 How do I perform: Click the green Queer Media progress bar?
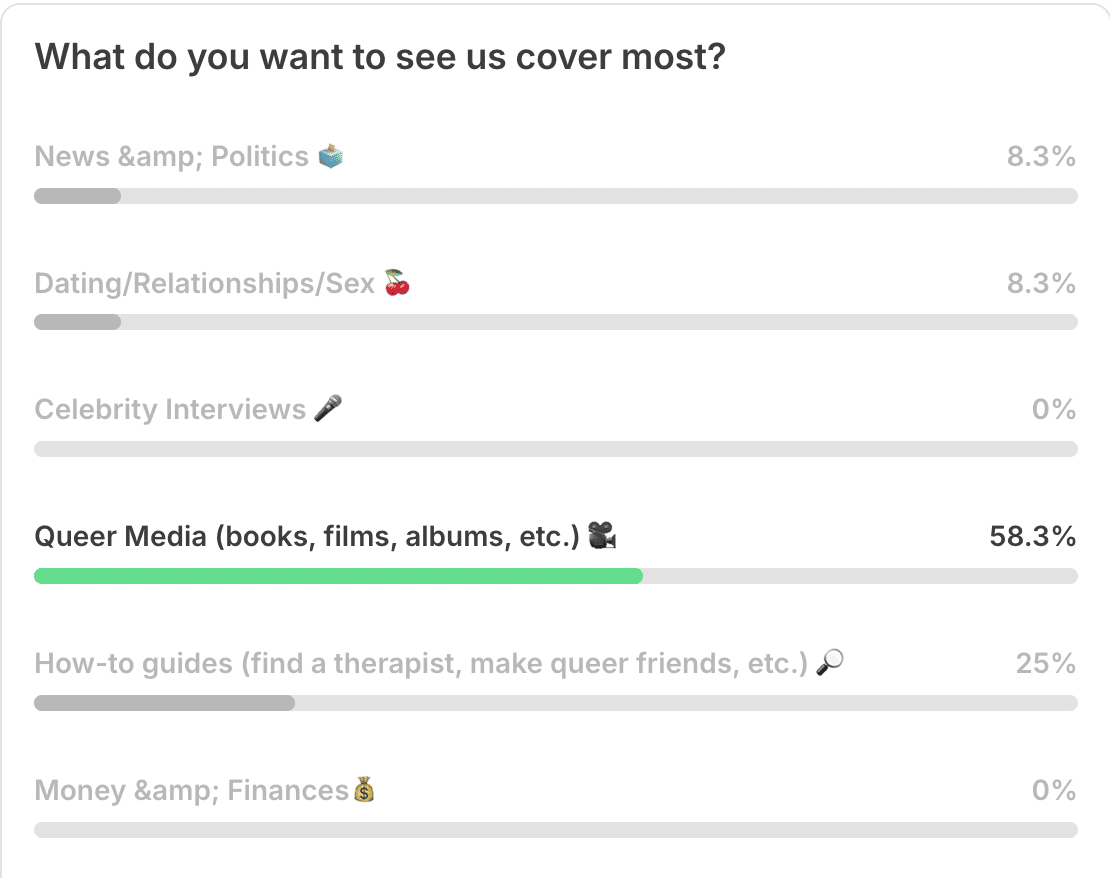point(338,576)
